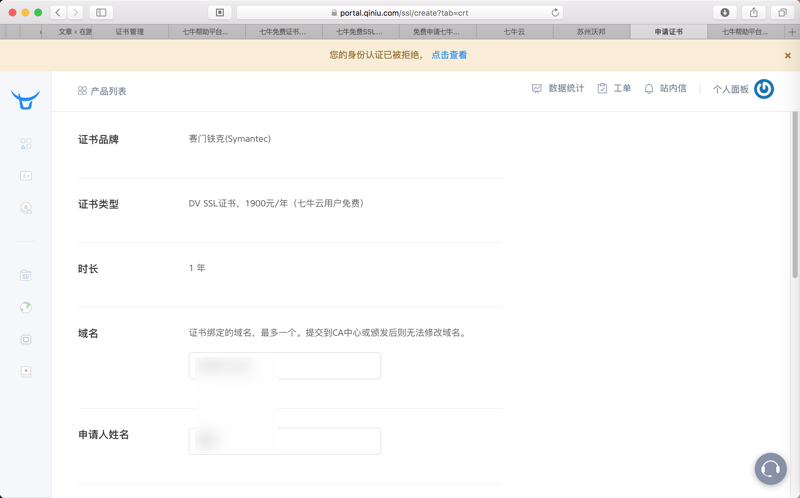Click the Safari share button
This screenshot has height=498, width=800.
754,12
